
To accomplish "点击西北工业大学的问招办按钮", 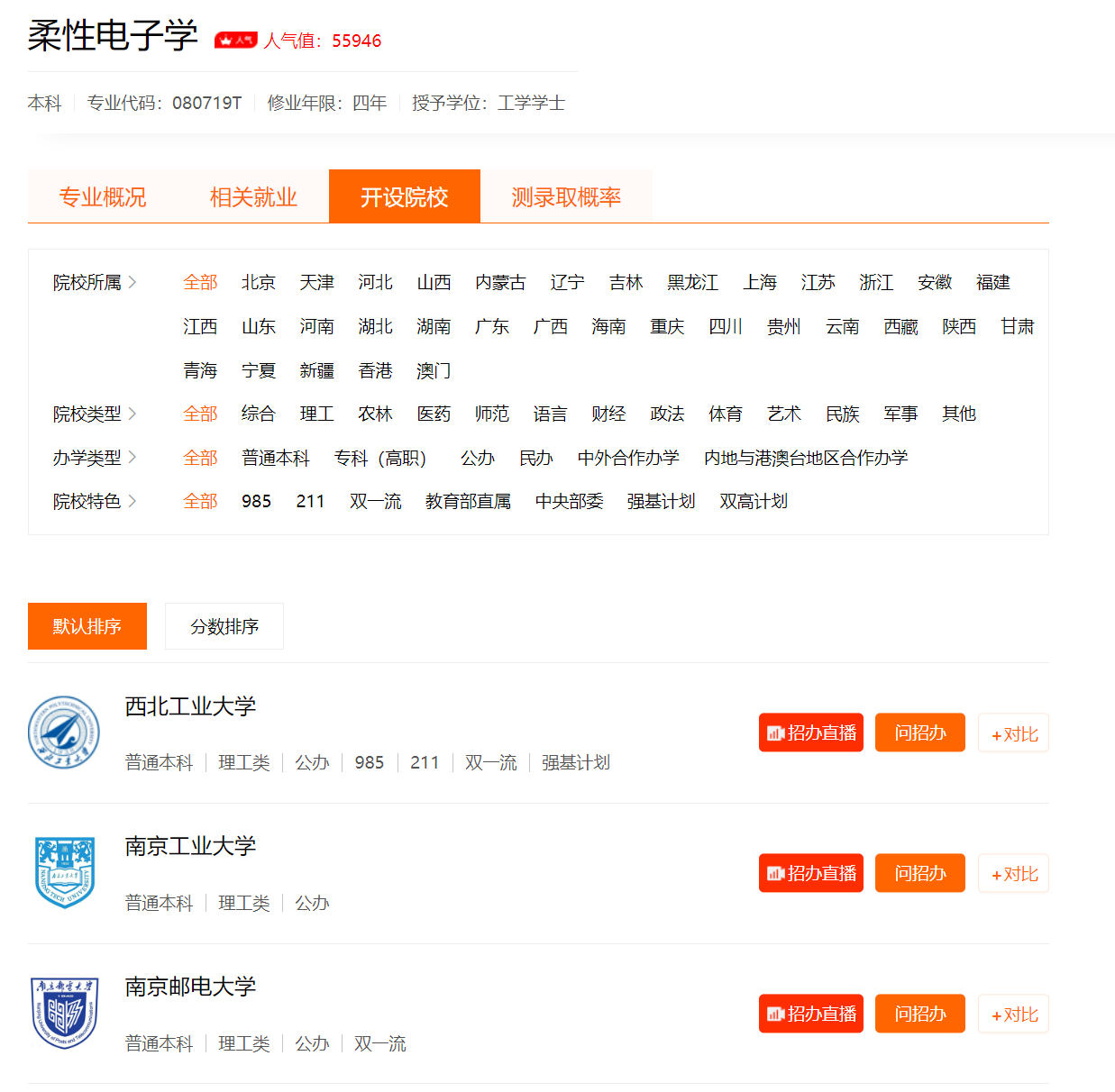I will click(919, 733).
